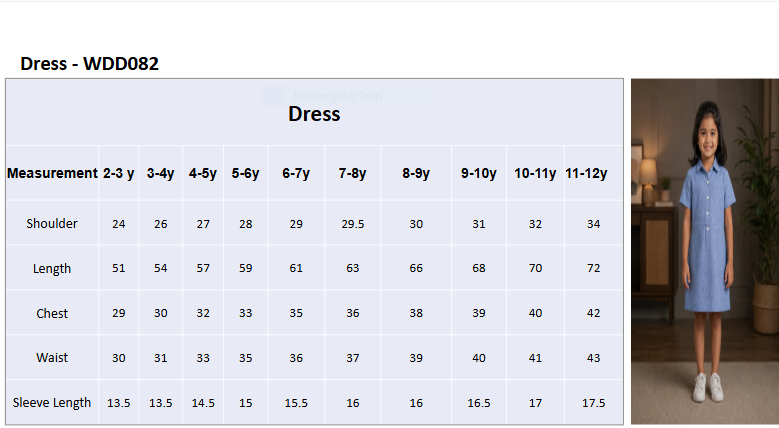Click the Shoulder row label

(52, 224)
